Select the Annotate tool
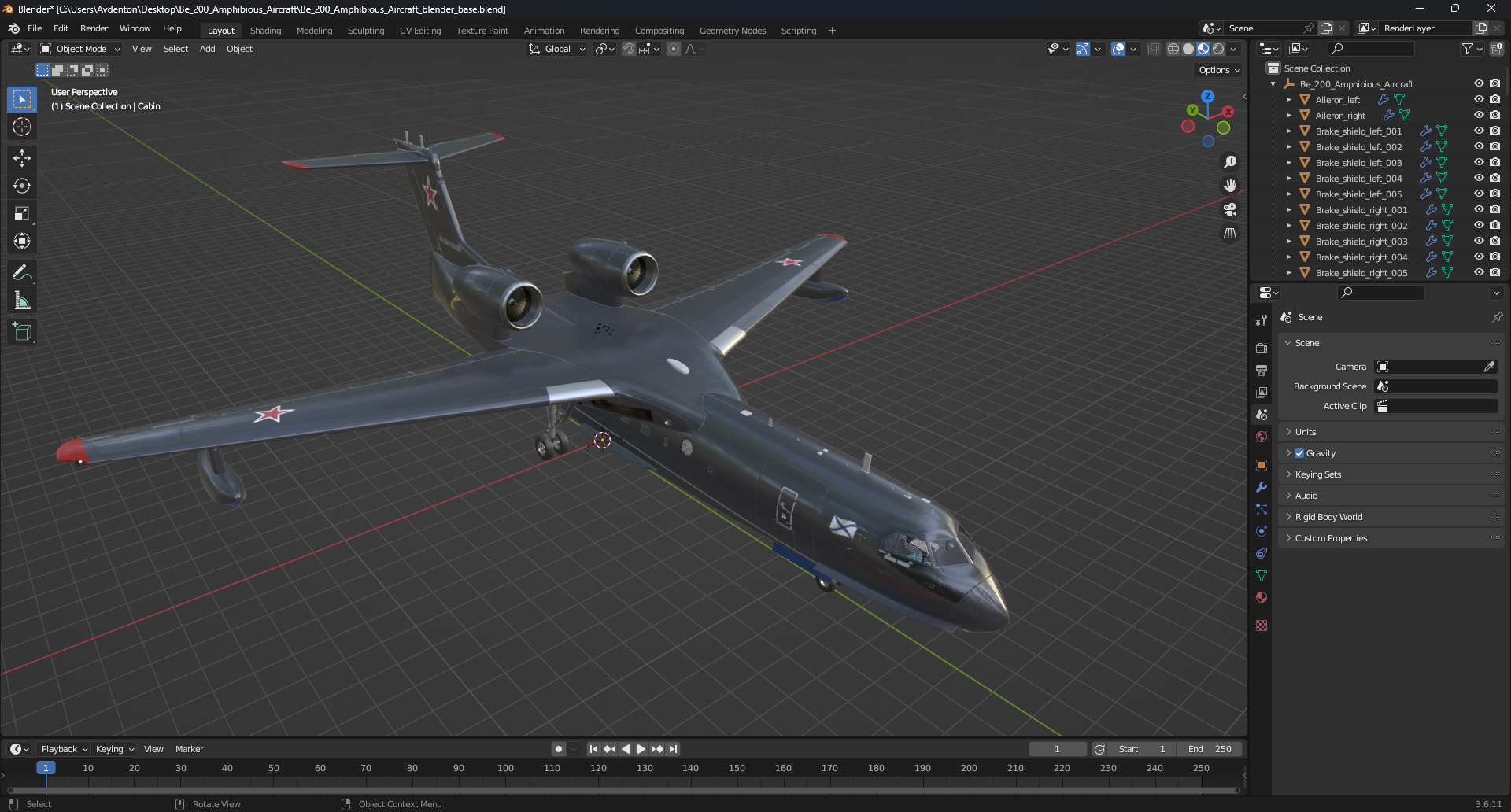 click(22, 273)
